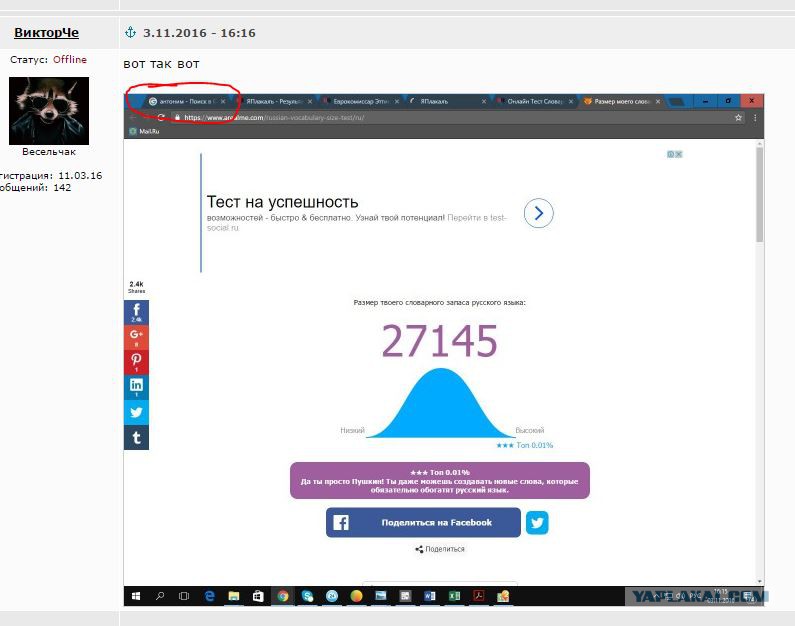Click the blue bell curve chart

pyautogui.click(x=440, y=403)
